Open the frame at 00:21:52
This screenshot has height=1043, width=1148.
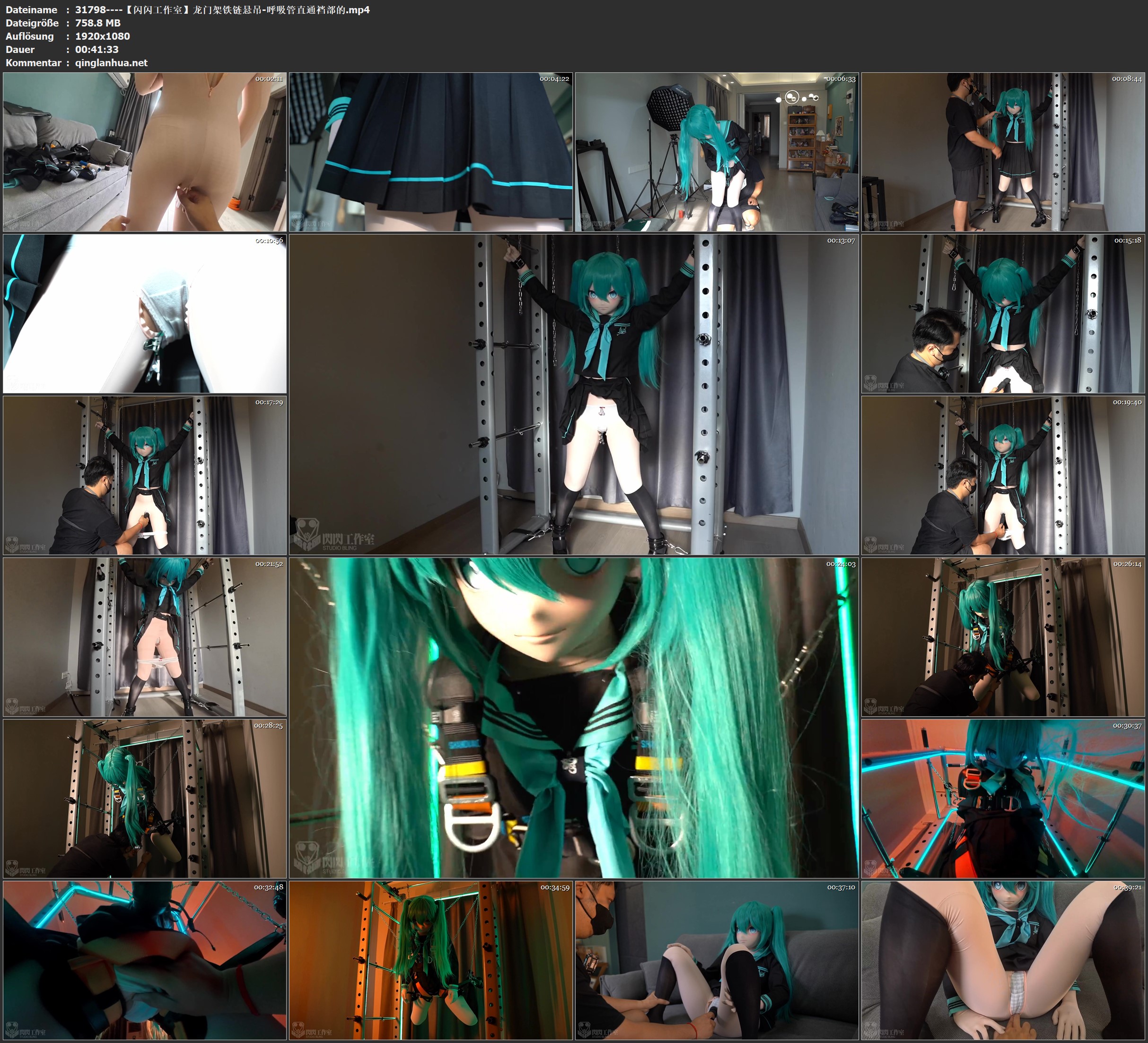coord(145,637)
